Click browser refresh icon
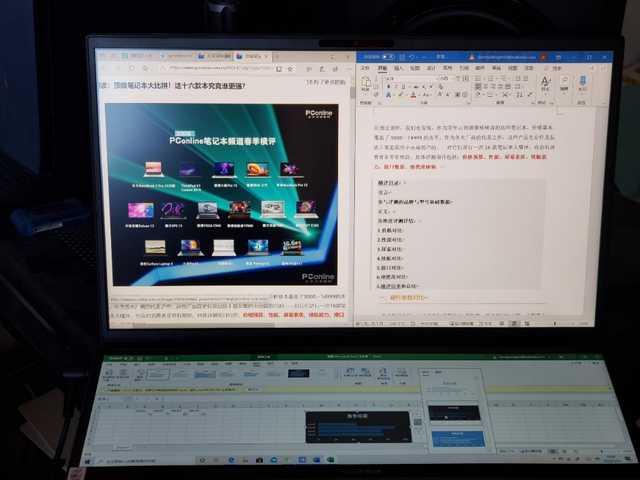 click(x=131, y=67)
